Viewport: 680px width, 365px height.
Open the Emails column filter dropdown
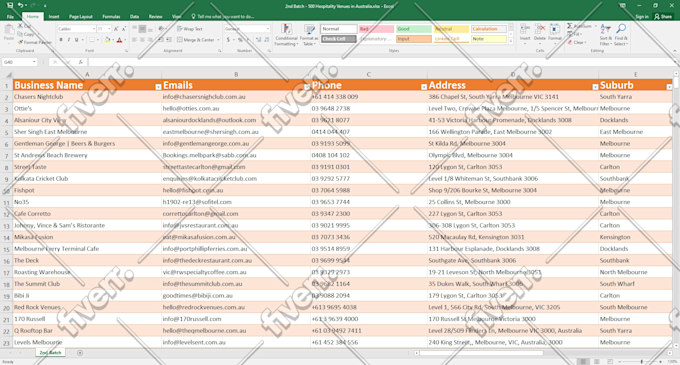(x=307, y=87)
